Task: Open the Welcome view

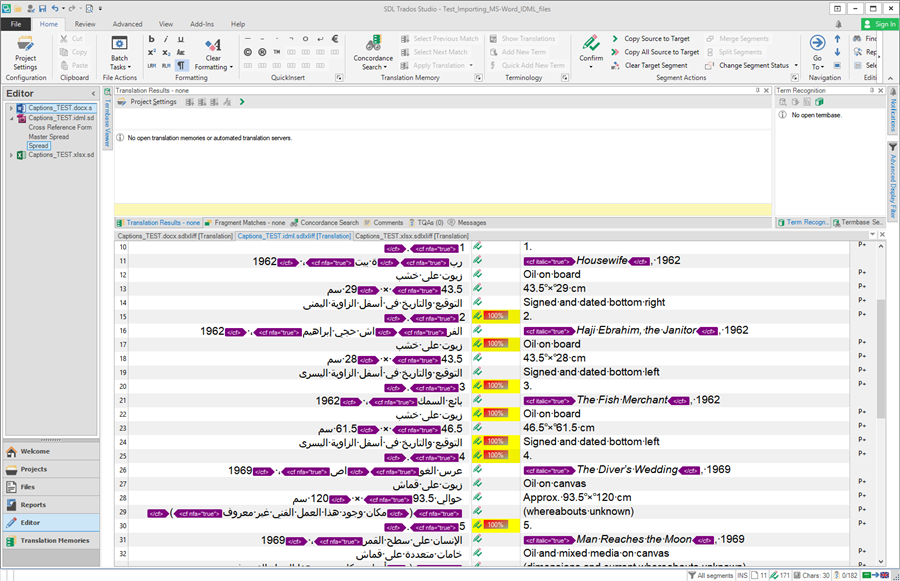Action: point(51,452)
